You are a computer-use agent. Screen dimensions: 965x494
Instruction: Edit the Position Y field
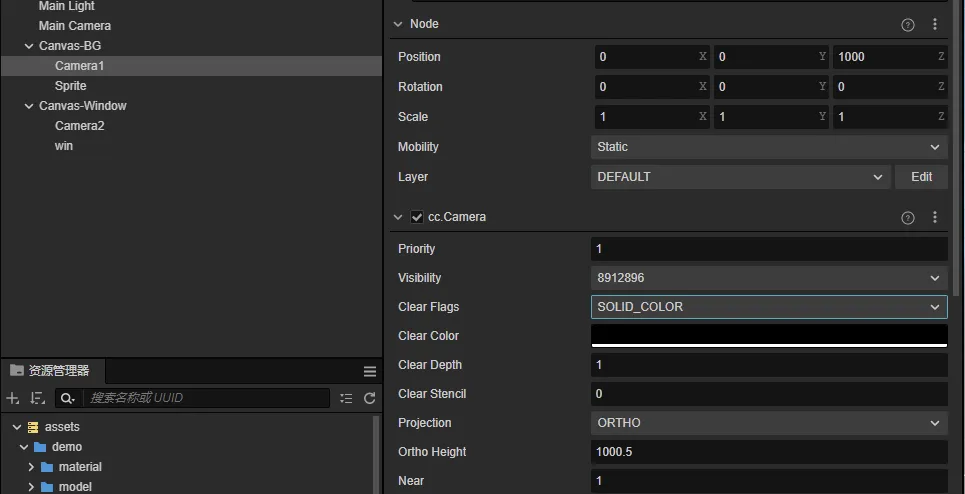coord(771,57)
